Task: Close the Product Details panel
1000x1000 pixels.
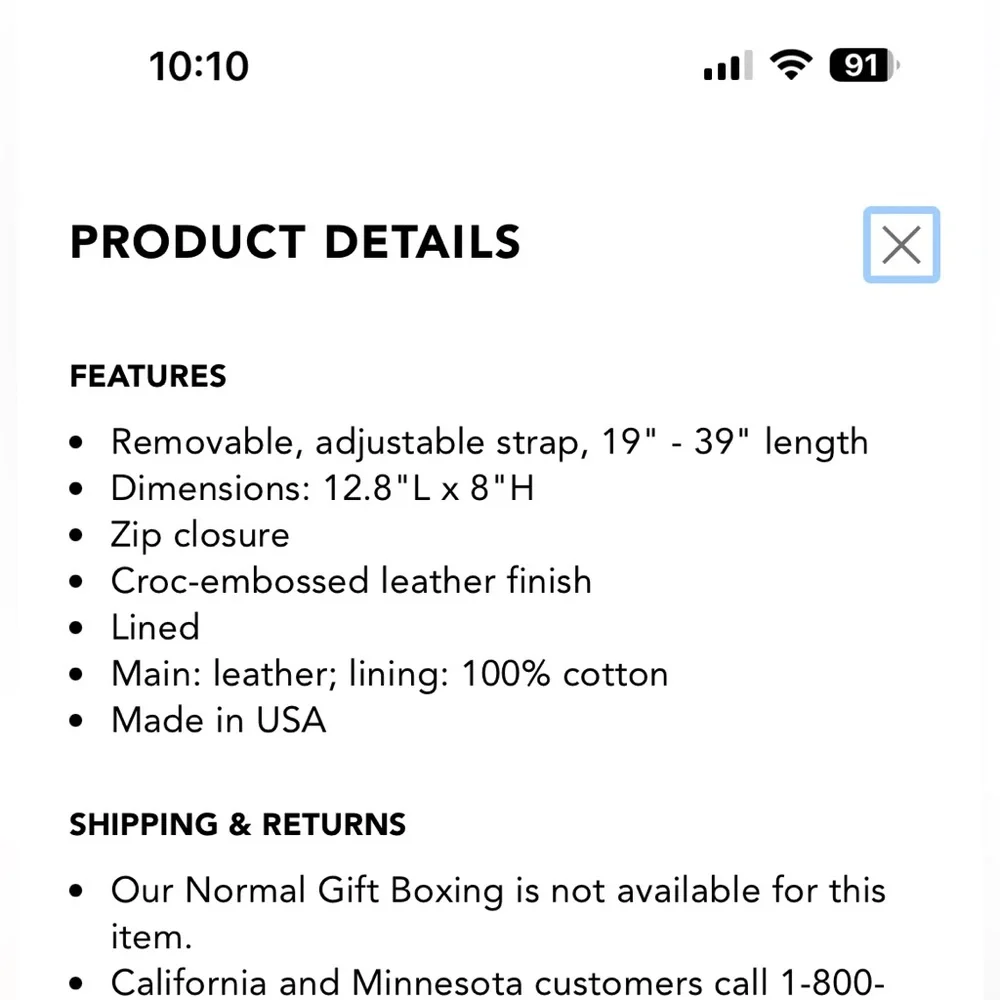Action: [x=901, y=244]
